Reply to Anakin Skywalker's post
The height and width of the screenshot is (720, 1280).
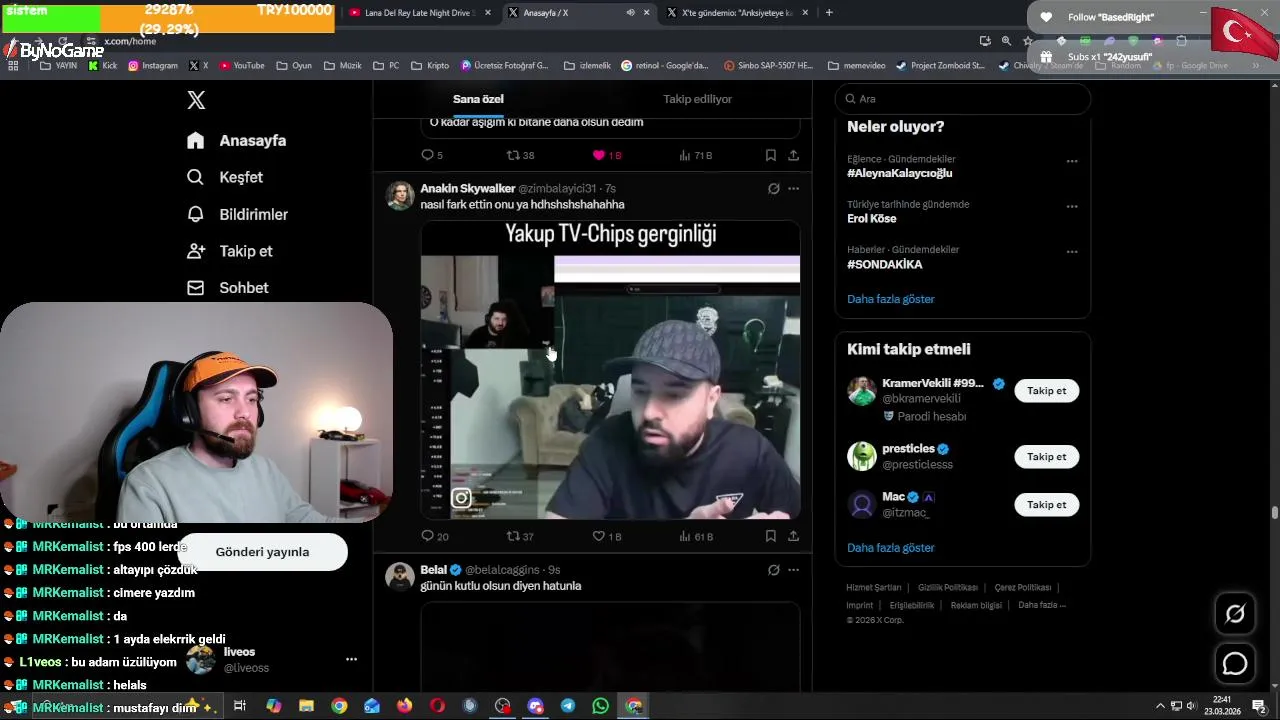[x=434, y=536]
